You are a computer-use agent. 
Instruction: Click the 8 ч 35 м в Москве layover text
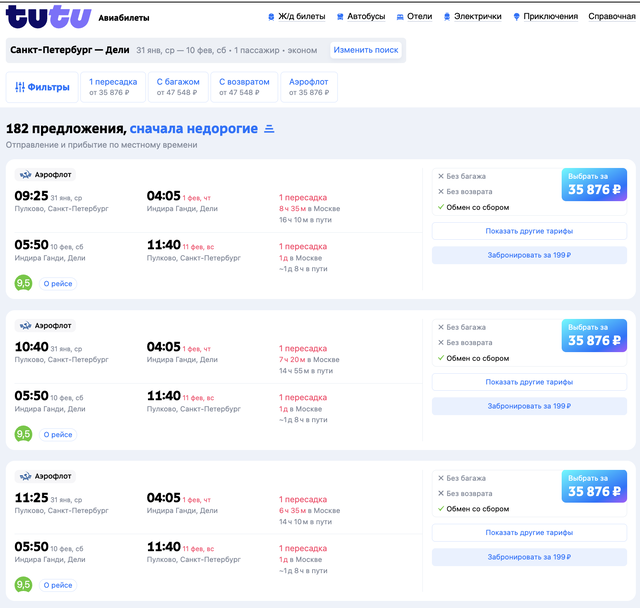click(309, 209)
